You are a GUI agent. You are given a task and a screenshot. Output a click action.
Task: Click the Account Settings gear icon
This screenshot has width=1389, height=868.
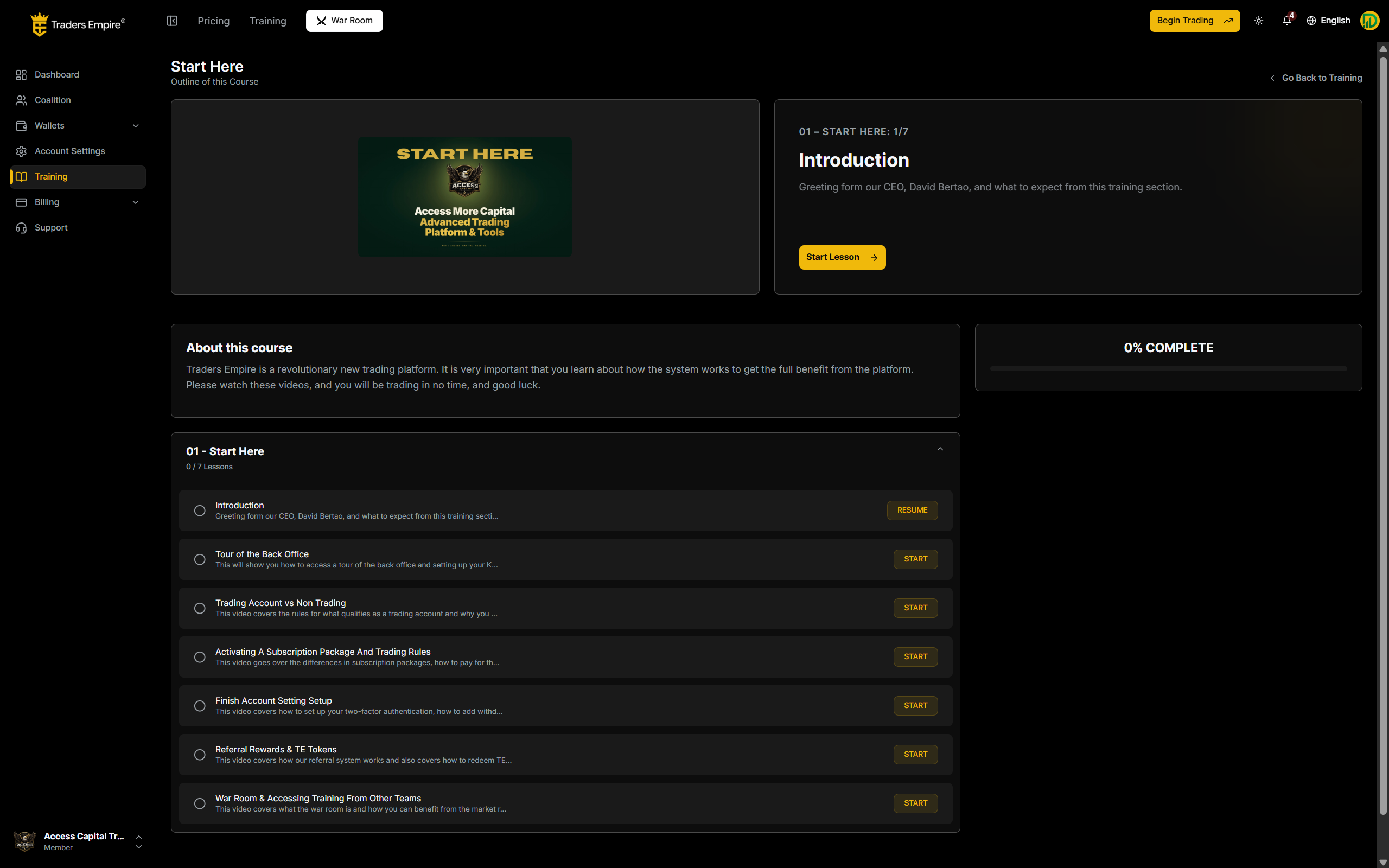pyautogui.click(x=21, y=151)
